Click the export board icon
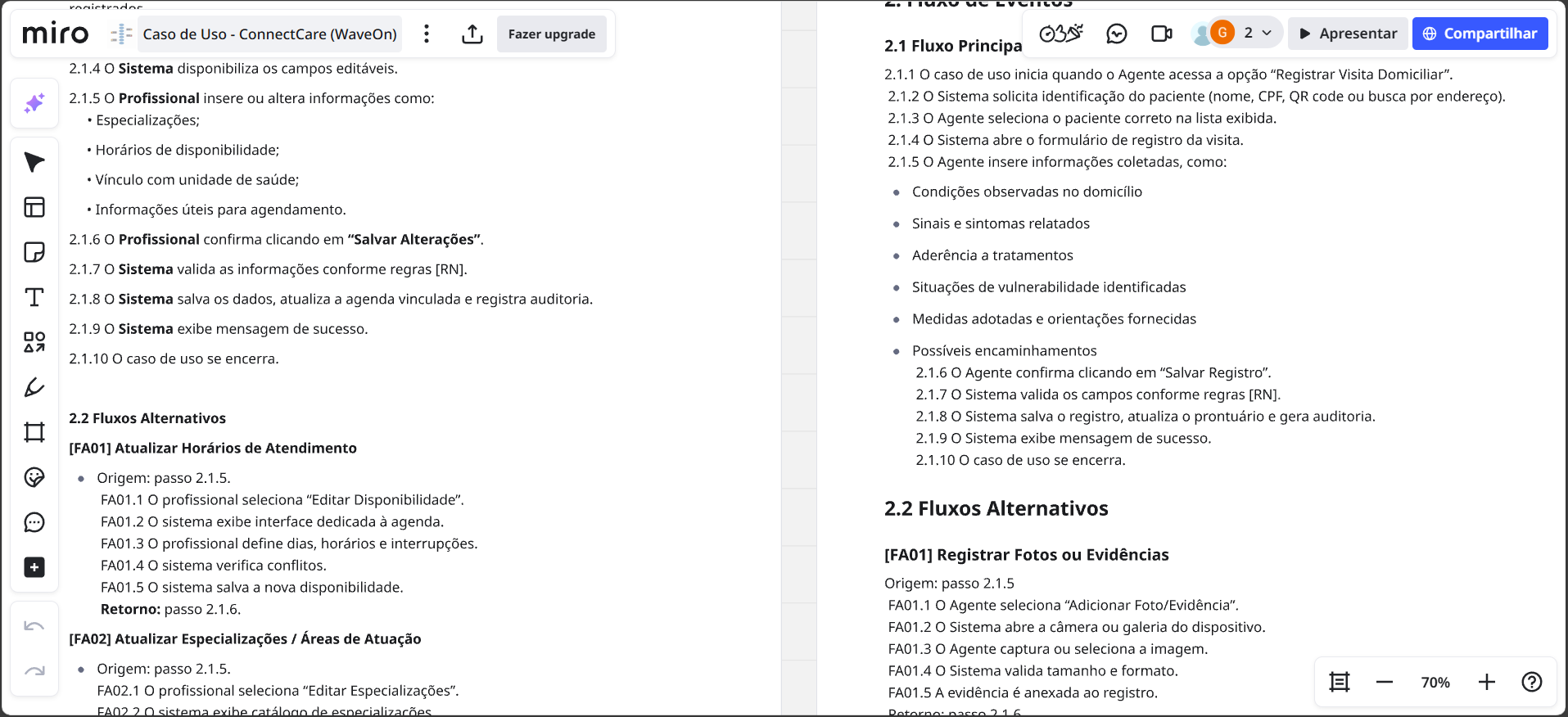 click(x=472, y=34)
